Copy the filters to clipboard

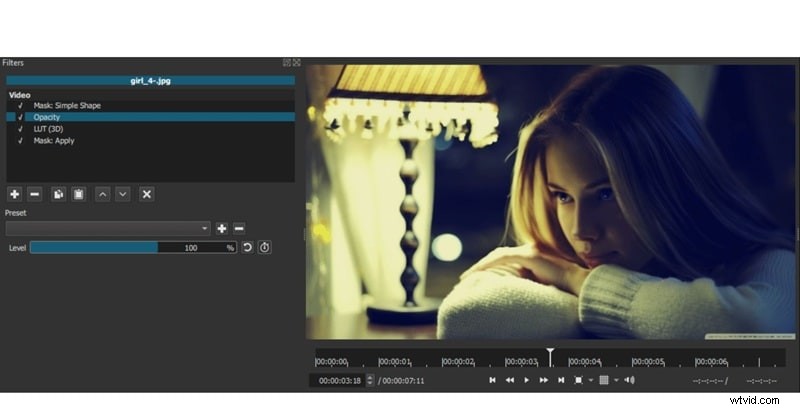[x=59, y=194]
